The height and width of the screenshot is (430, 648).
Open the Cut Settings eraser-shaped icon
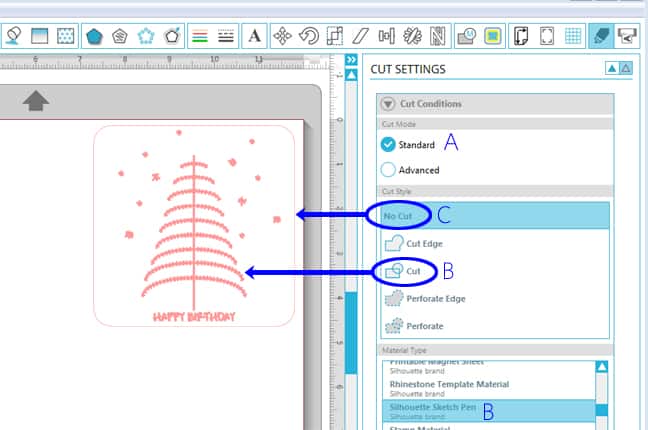pos(601,36)
